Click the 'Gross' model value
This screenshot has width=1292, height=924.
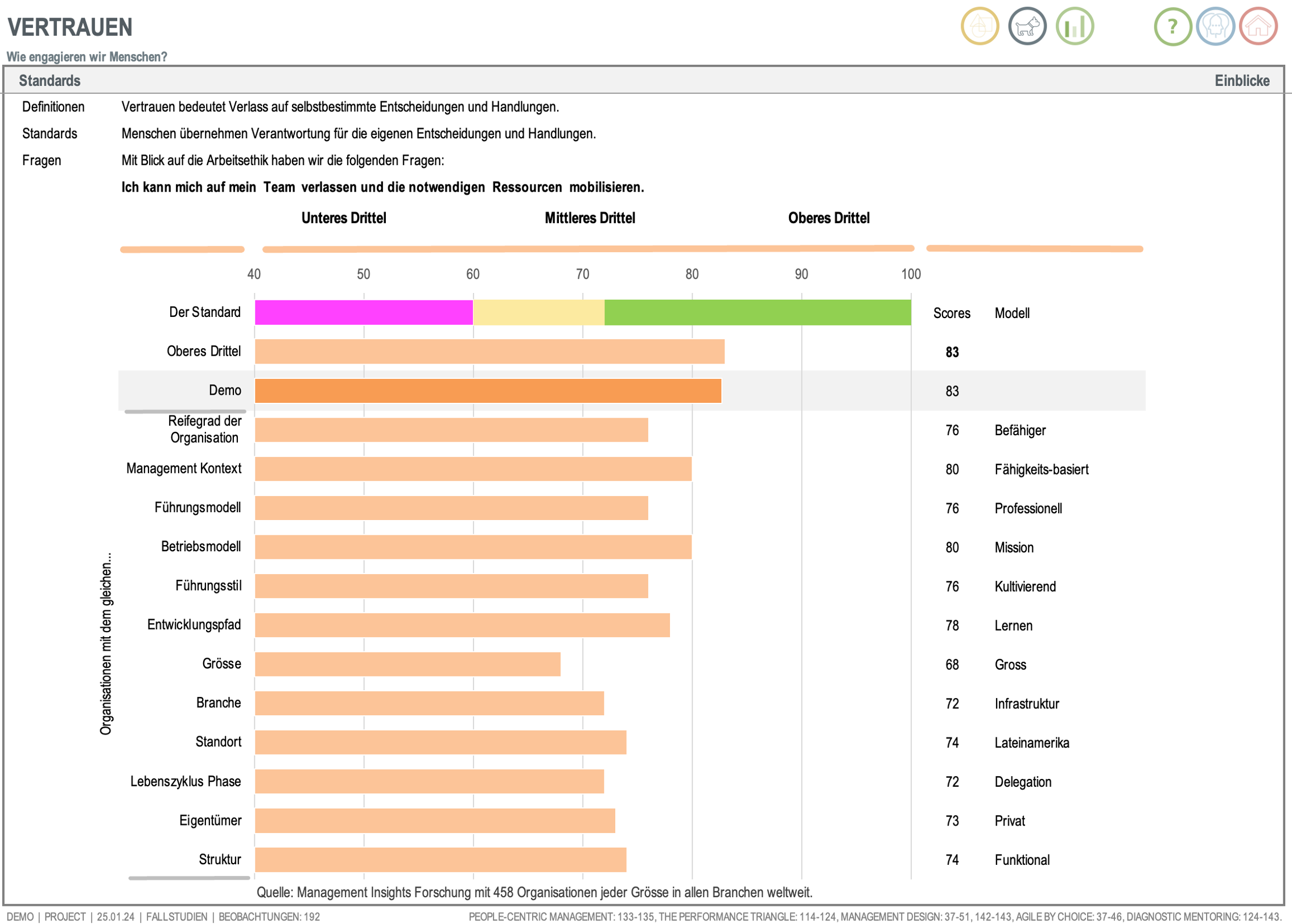[1010, 665]
